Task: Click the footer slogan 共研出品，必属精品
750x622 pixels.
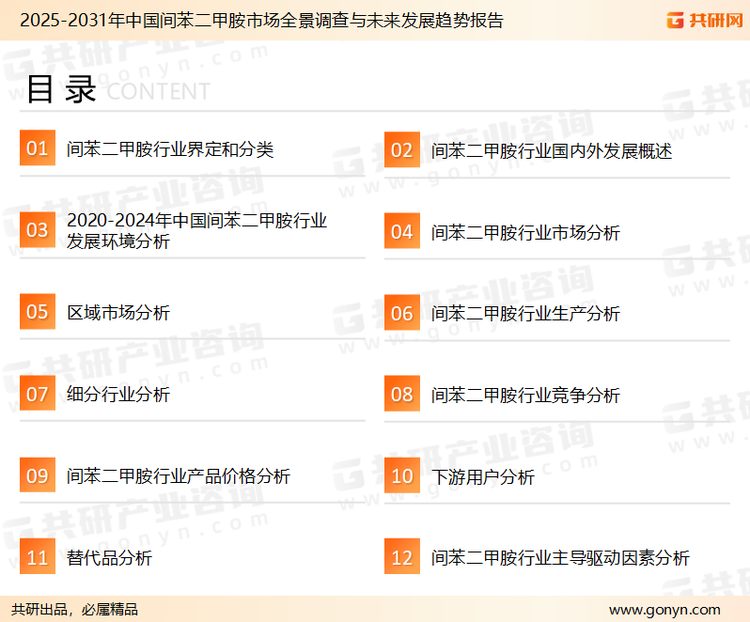Action: (x=75, y=610)
